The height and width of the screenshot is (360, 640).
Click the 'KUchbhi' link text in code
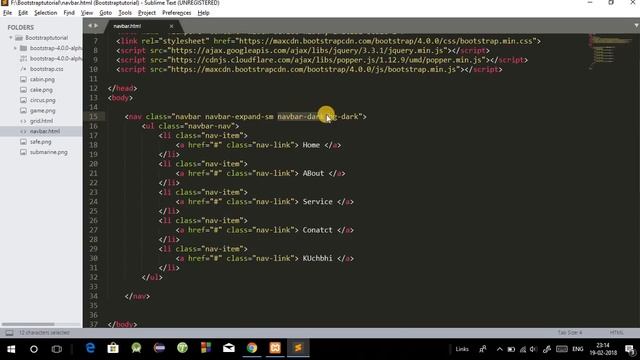[318, 258]
